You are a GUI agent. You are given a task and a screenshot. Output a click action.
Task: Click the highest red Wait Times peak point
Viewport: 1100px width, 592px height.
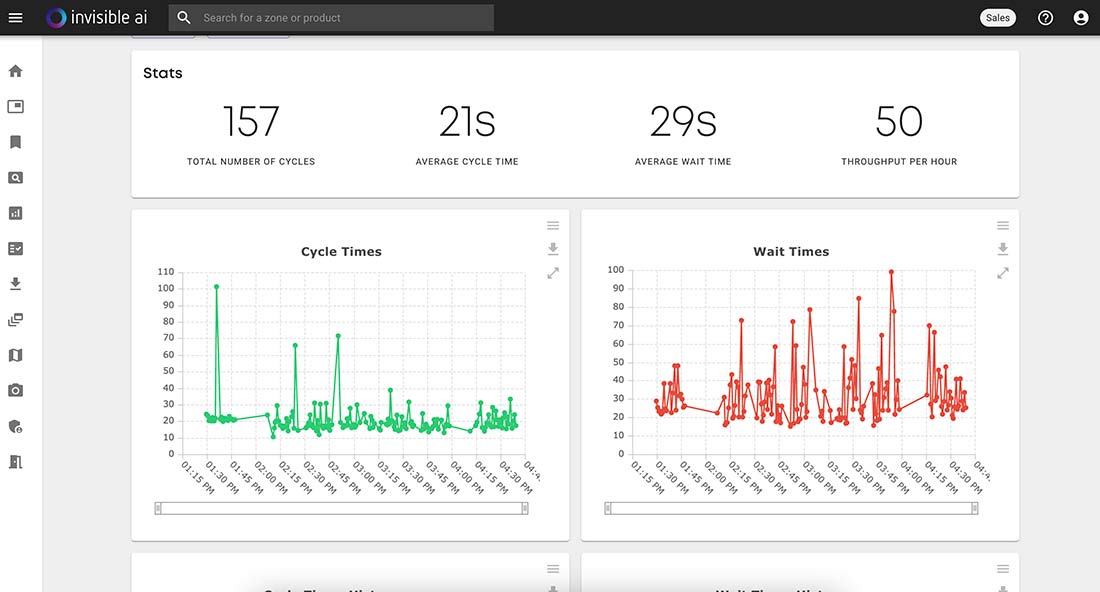coord(891,271)
